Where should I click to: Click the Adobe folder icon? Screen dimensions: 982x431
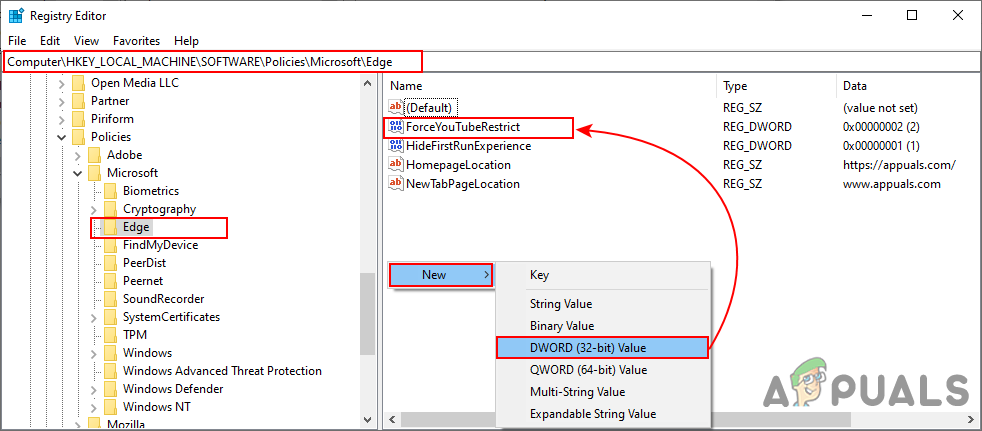94,155
